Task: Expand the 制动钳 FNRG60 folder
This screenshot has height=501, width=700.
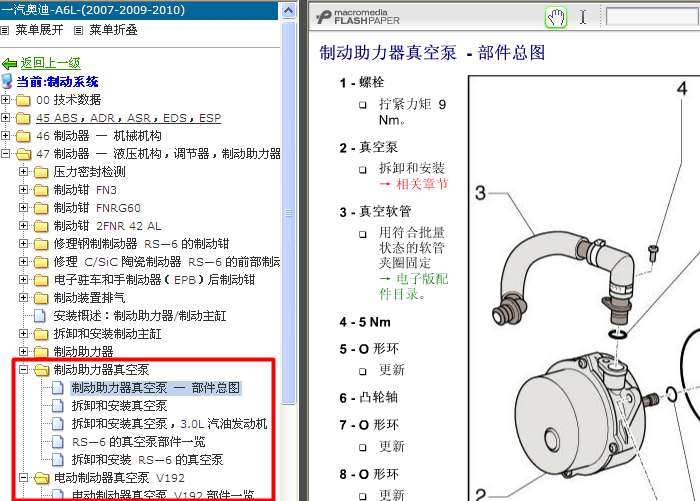Action: (23, 208)
